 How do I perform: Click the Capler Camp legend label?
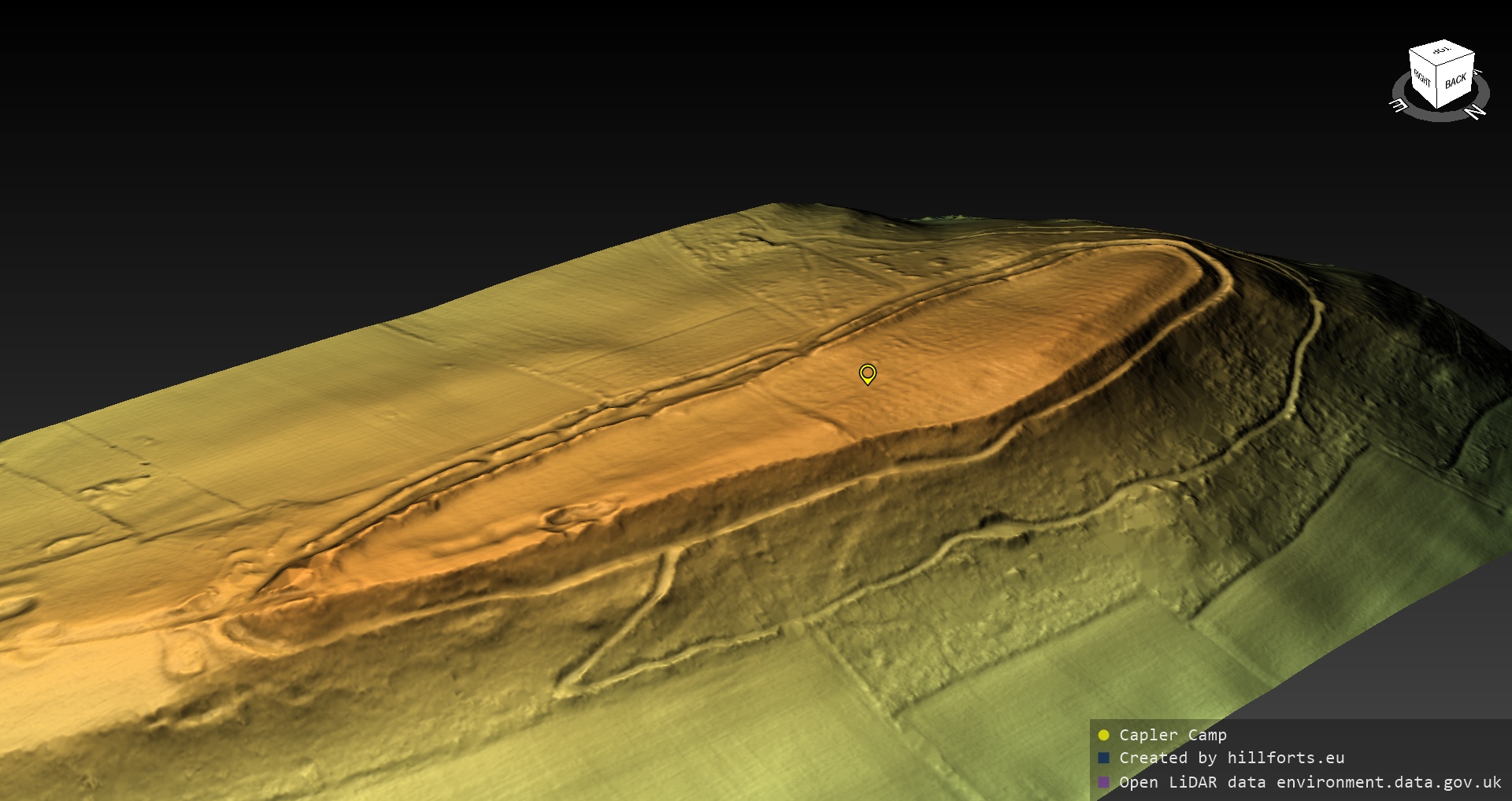[1173, 735]
